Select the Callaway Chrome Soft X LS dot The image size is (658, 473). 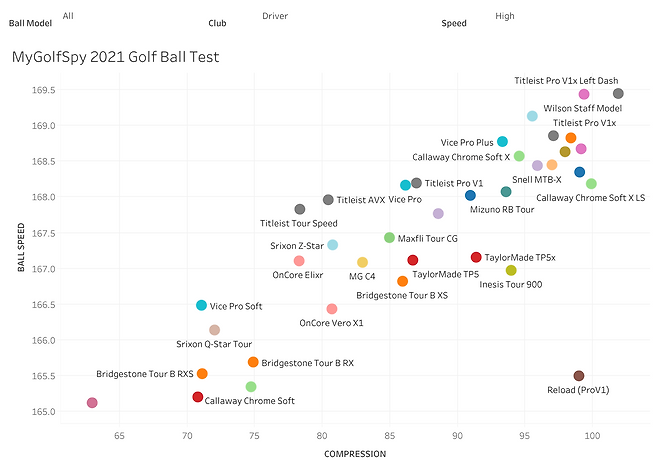[x=591, y=183]
